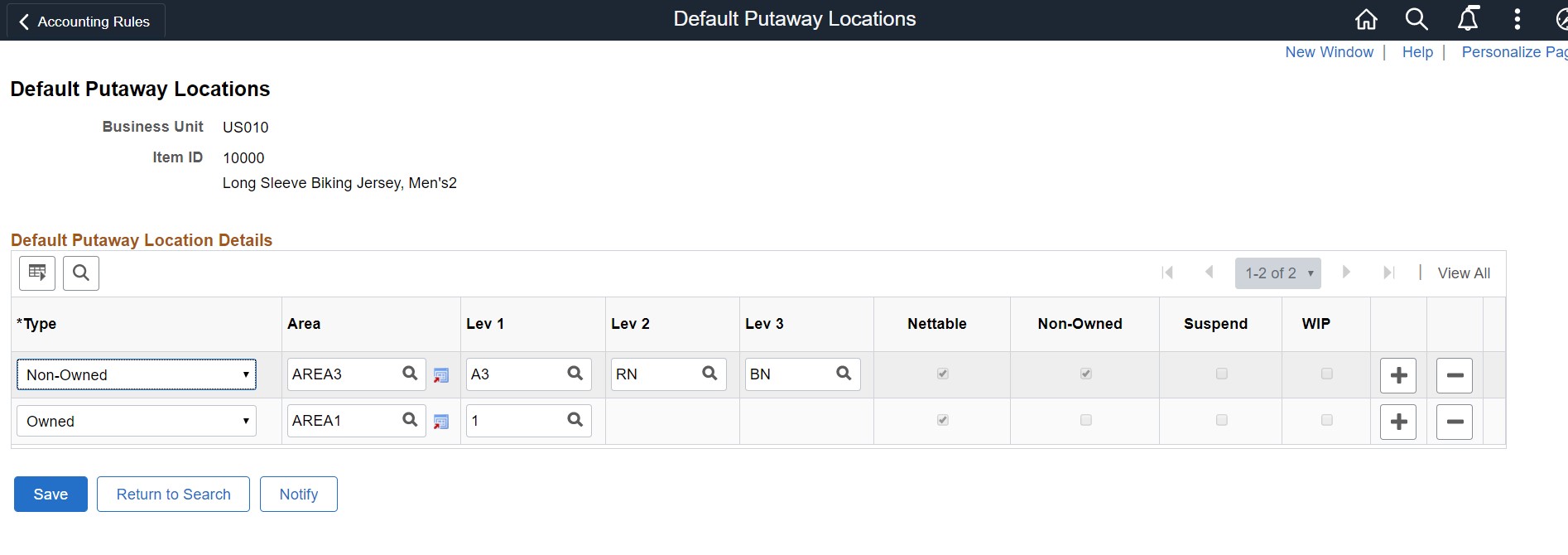Click the Home icon in header

1366,19
